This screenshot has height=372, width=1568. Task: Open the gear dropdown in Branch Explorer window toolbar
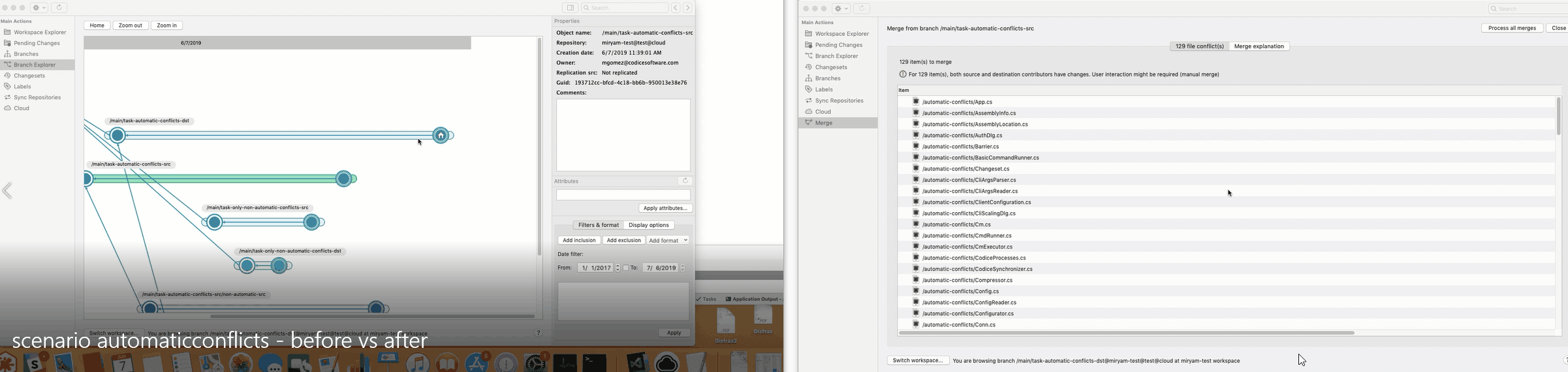(x=40, y=8)
